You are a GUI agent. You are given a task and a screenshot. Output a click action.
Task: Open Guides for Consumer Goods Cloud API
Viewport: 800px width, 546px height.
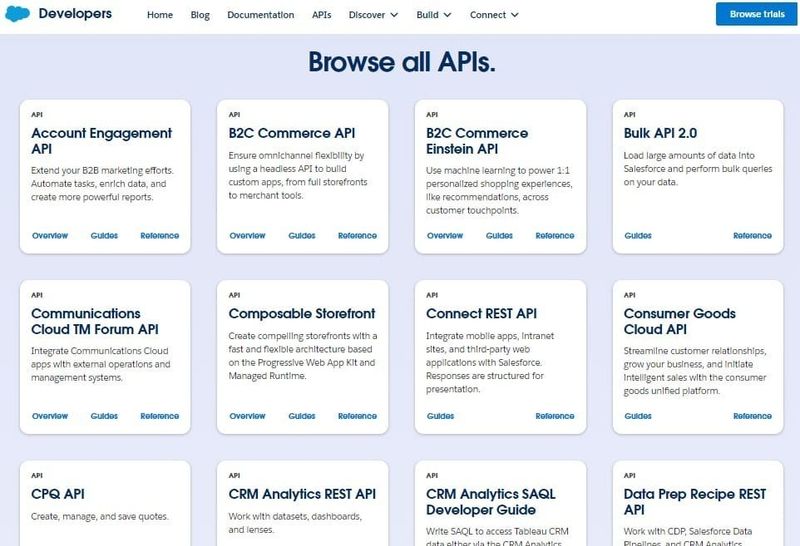(638, 416)
